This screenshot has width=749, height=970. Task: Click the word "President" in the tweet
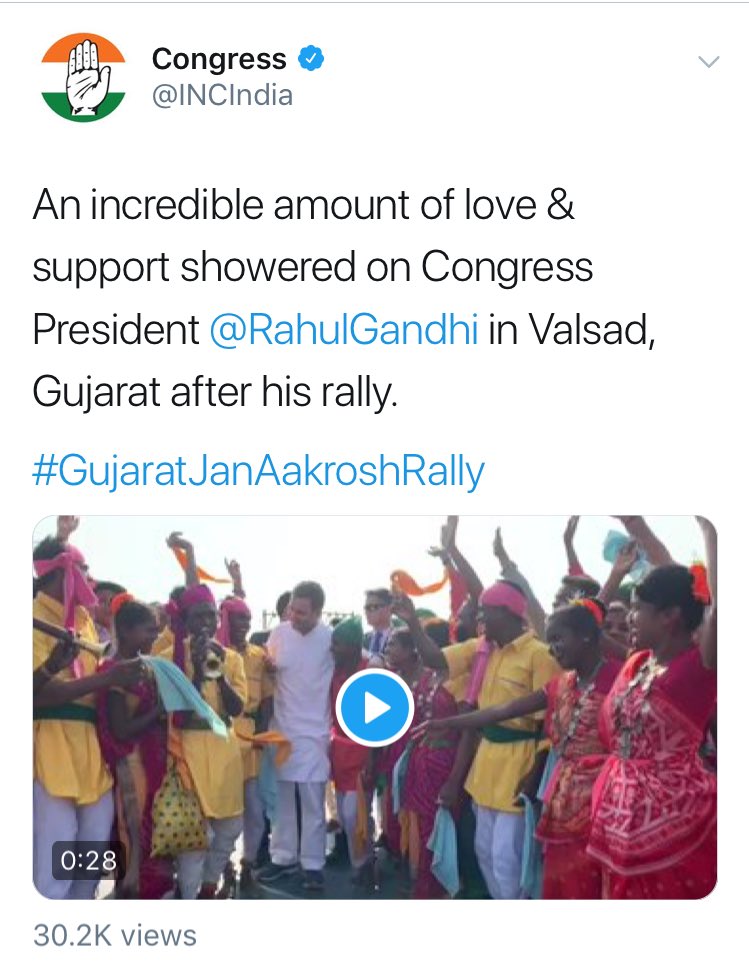115,329
